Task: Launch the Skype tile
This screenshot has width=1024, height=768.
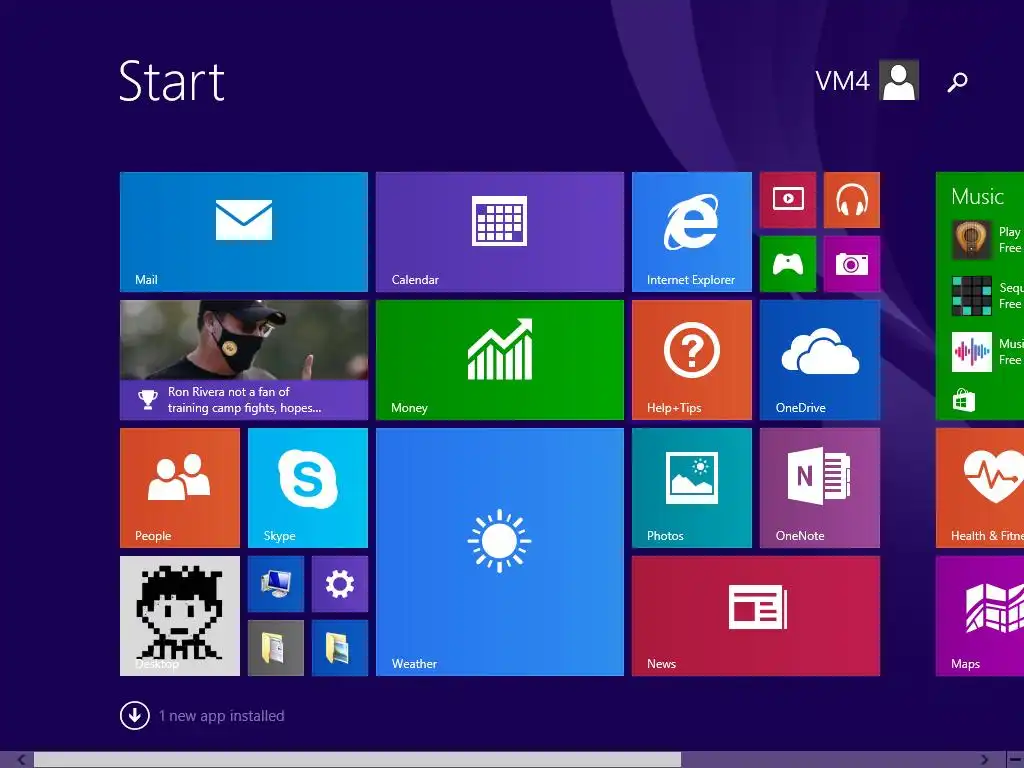Action: click(x=308, y=488)
